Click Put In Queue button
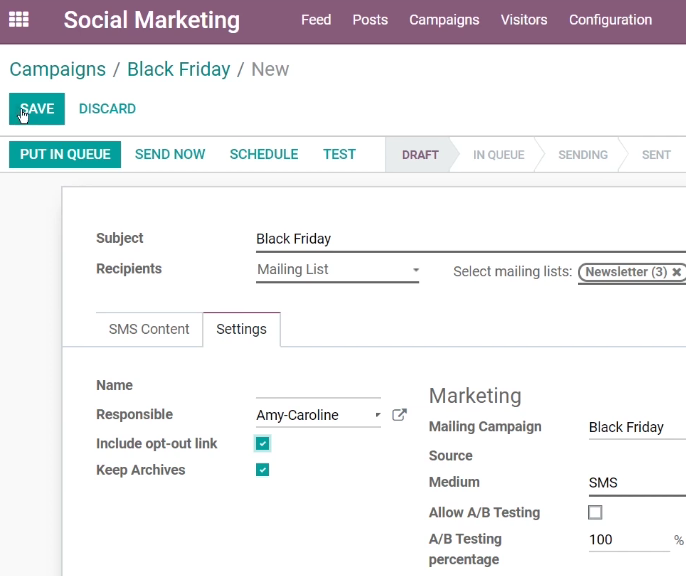This screenshot has width=686, height=576. (x=65, y=154)
